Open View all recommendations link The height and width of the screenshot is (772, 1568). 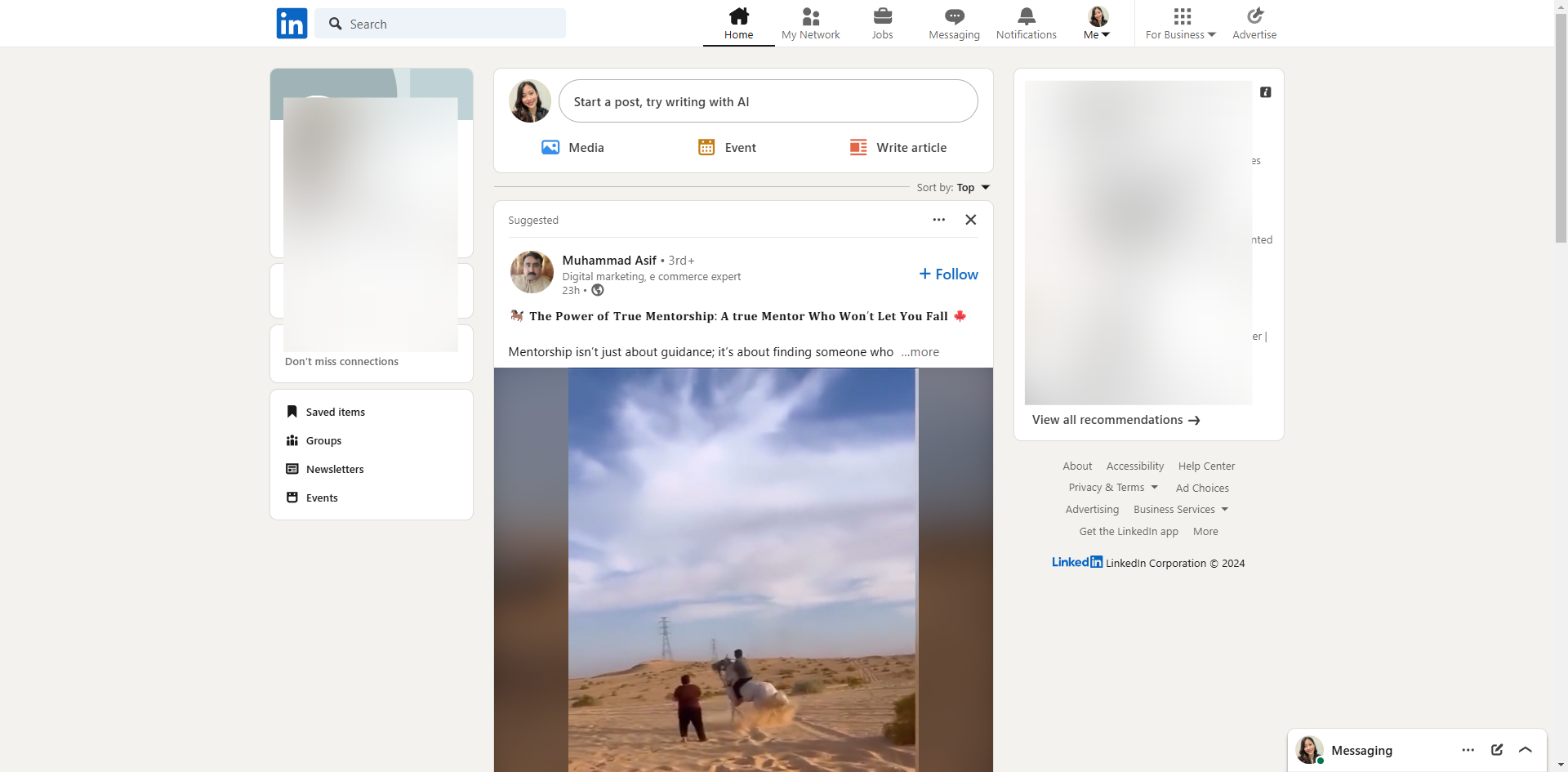(1116, 420)
